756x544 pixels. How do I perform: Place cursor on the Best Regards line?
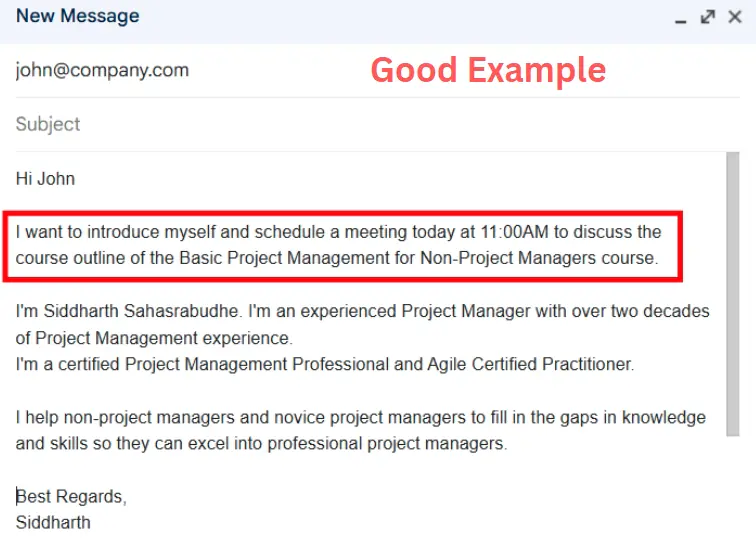pyautogui.click(x=71, y=497)
